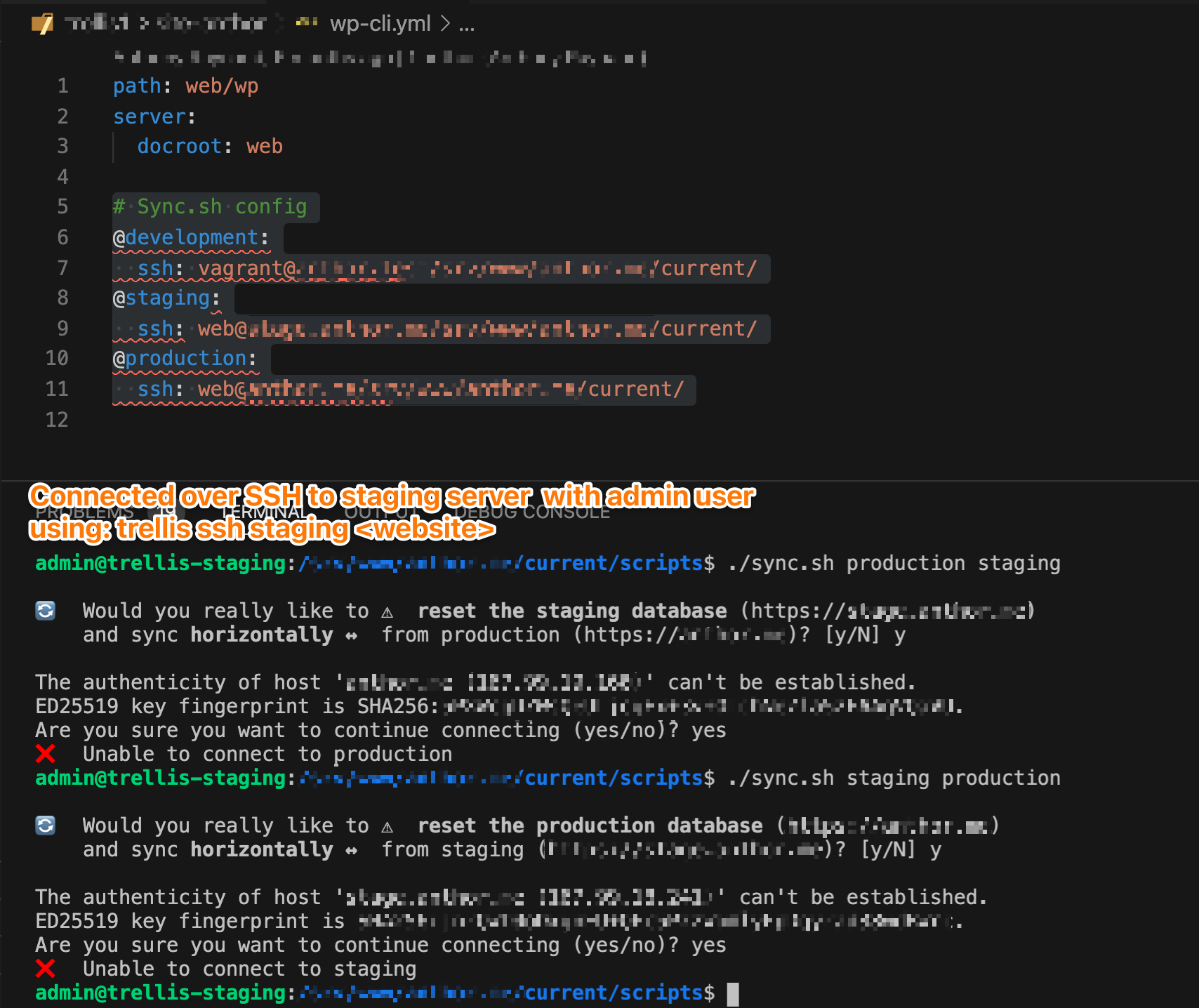This screenshot has width=1199, height=1008.
Task: Switch to the PROBLEMS panel tab
Action: tap(84, 512)
